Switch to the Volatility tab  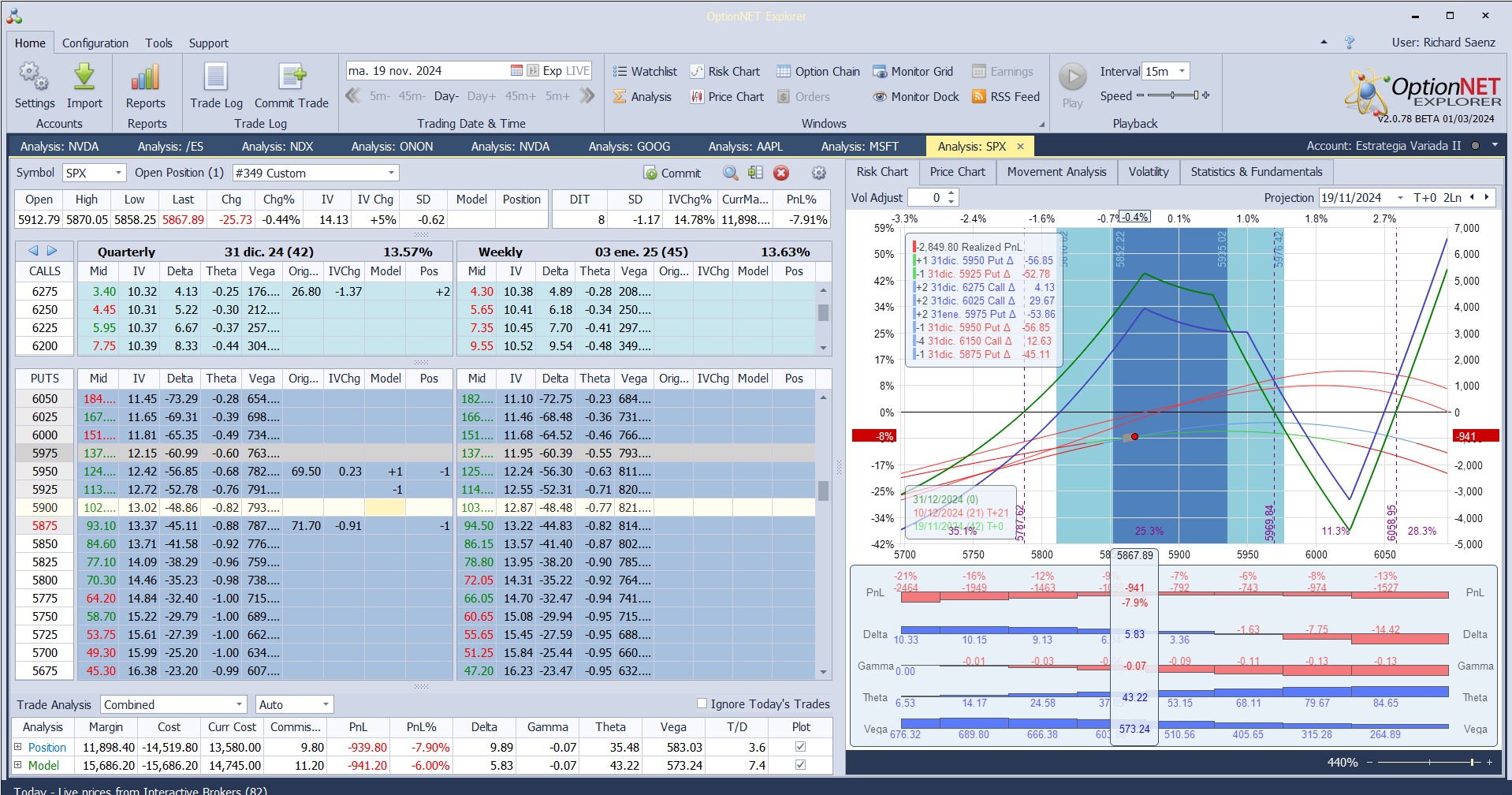[1148, 172]
